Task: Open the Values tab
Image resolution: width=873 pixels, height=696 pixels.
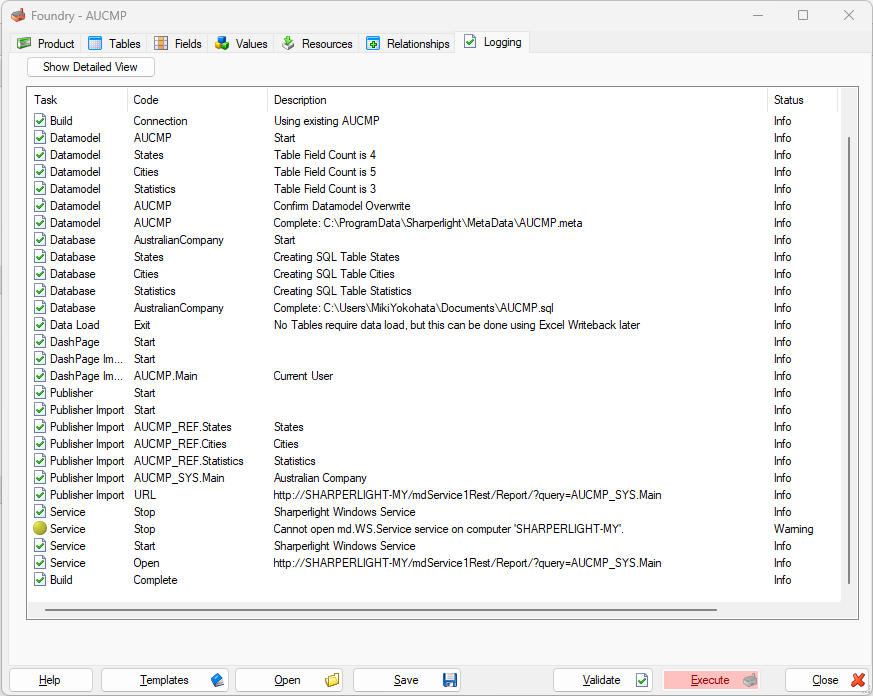Action: tap(241, 43)
